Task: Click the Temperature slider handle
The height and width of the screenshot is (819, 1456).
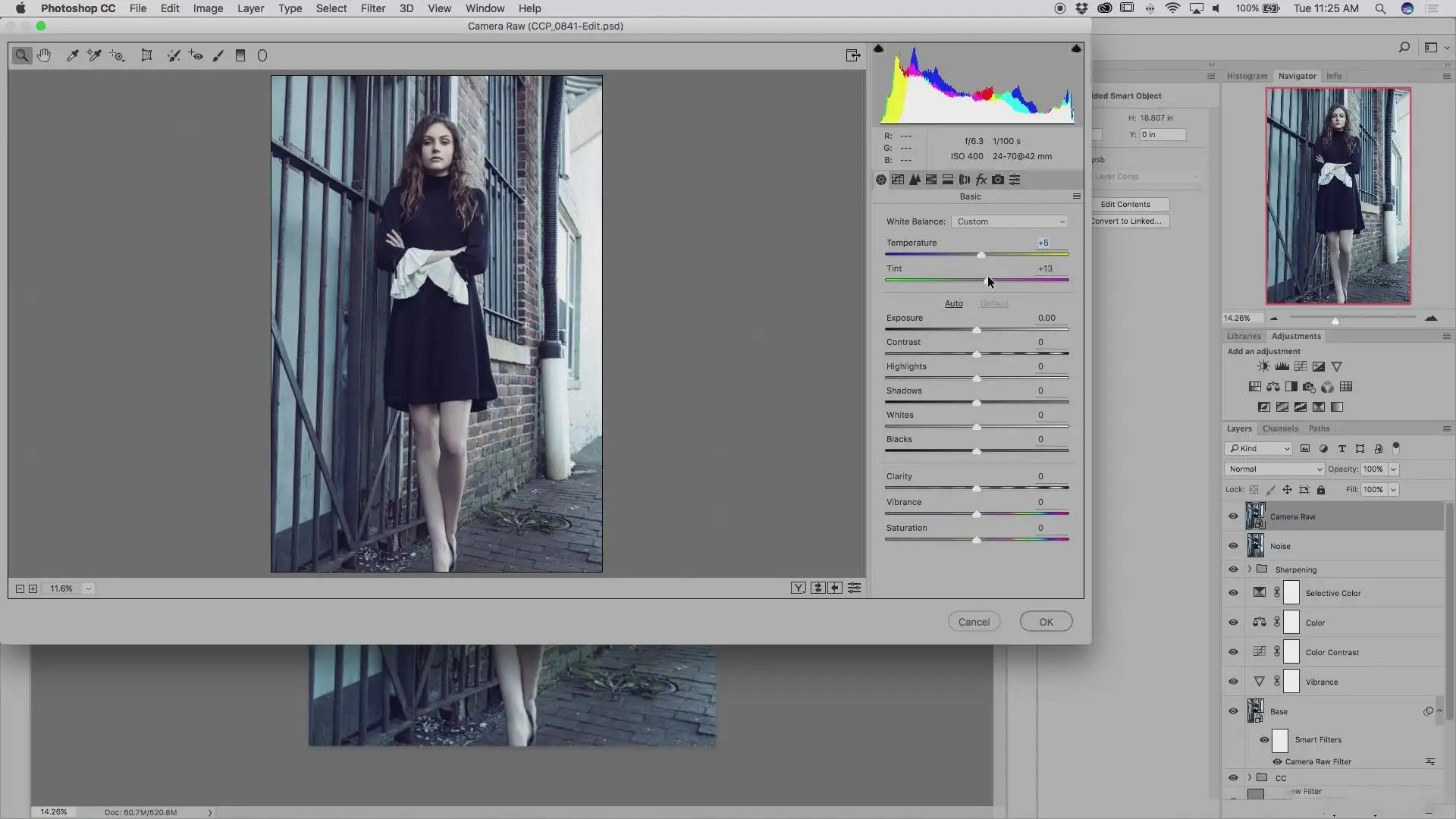Action: coord(981,255)
